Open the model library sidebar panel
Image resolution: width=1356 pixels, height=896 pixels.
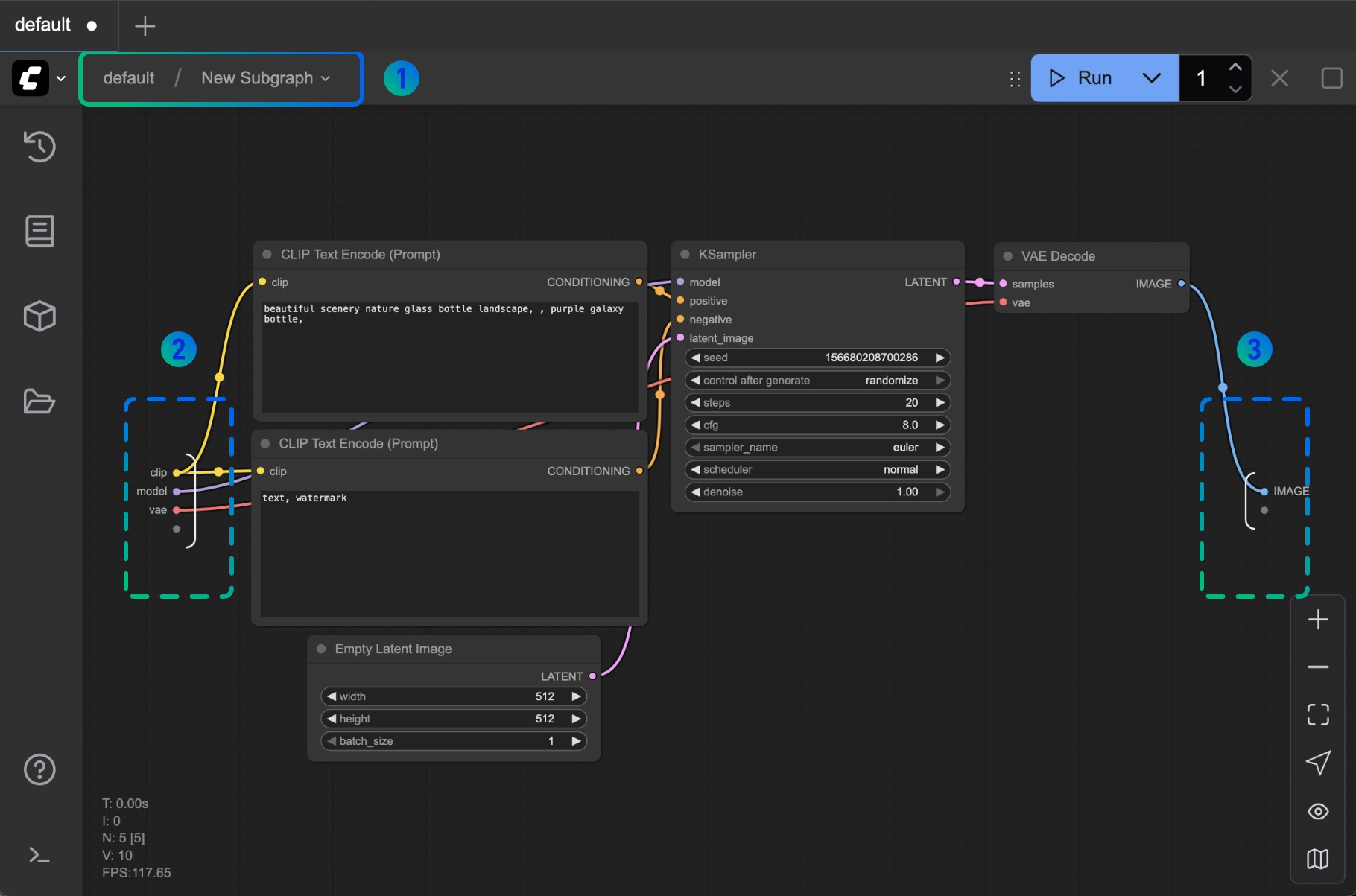[x=39, y=316]
